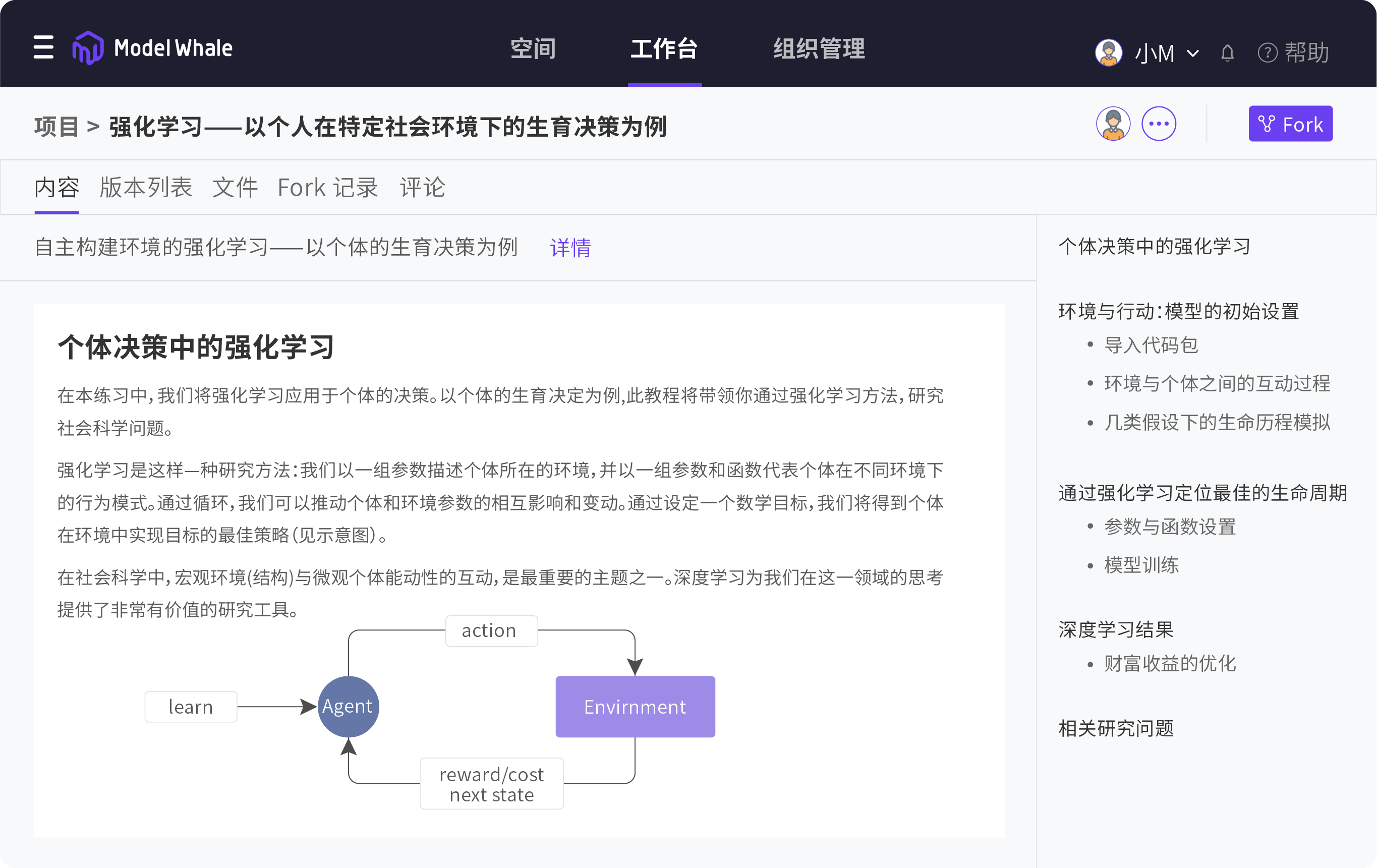Jump to 模型训练 outline item

pos(1141,565)
